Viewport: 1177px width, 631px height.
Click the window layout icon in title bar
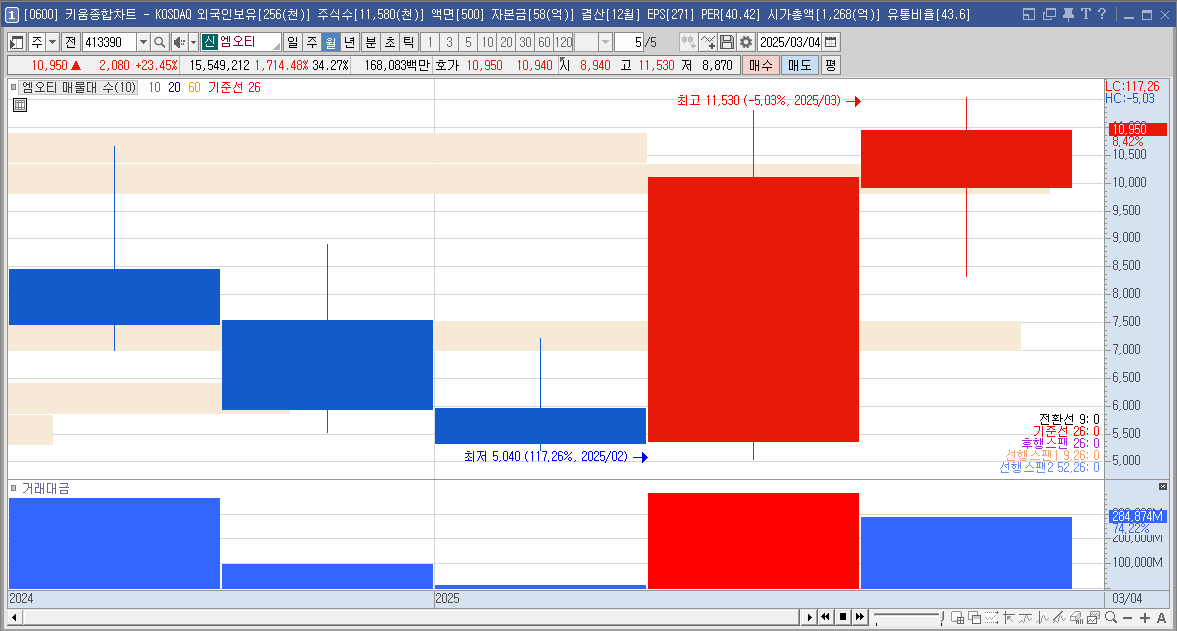pyautogui.click(x=1029, y=14)
